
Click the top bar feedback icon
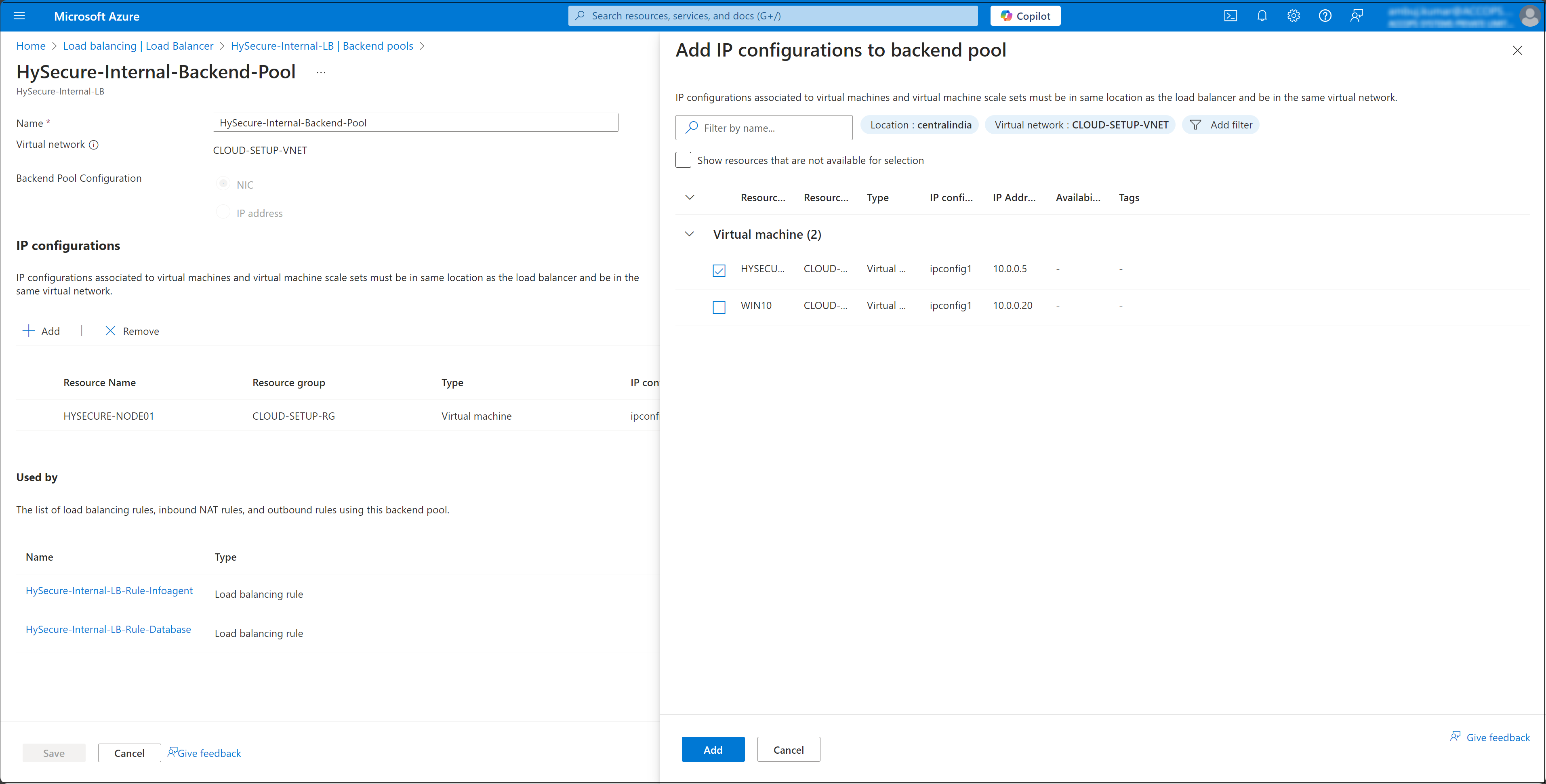tap(1357, 16)
